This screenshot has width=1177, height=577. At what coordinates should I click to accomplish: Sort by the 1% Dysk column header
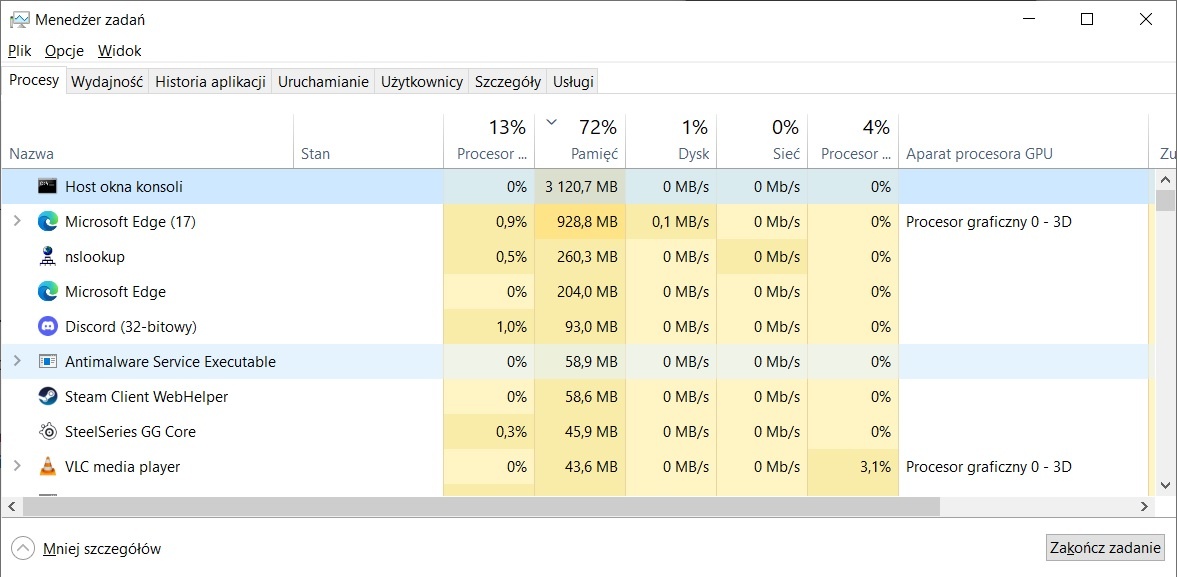click(x=671, y=141)
